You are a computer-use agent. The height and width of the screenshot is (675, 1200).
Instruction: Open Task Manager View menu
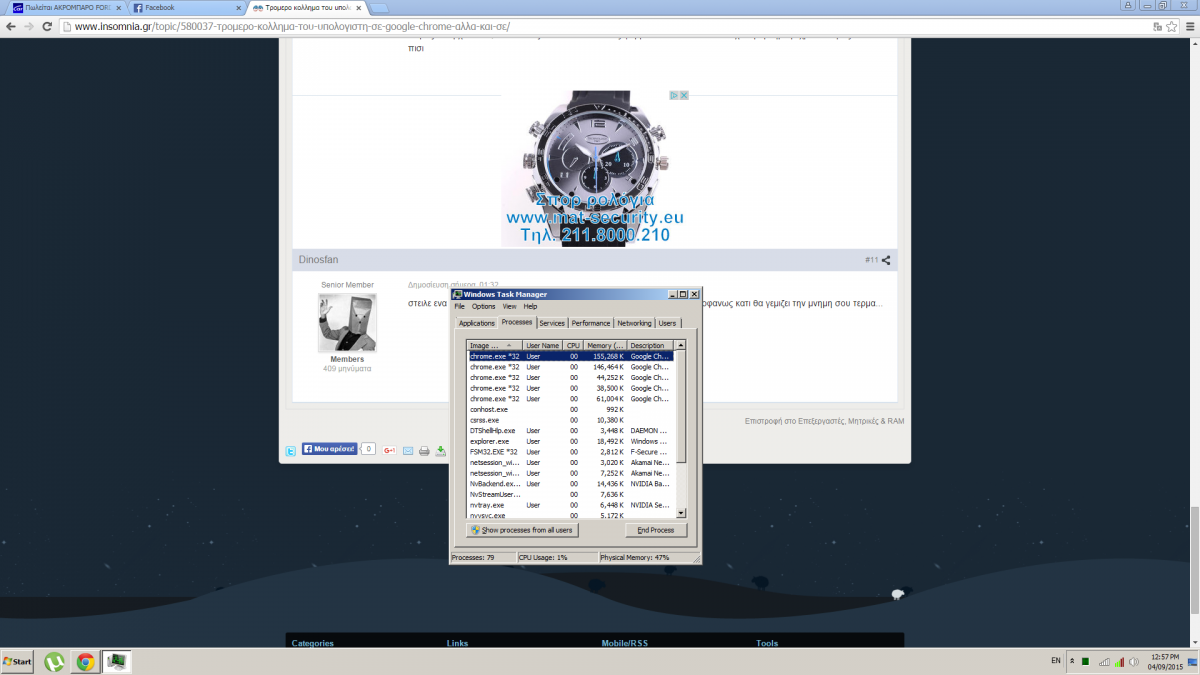tap(509, 306)
